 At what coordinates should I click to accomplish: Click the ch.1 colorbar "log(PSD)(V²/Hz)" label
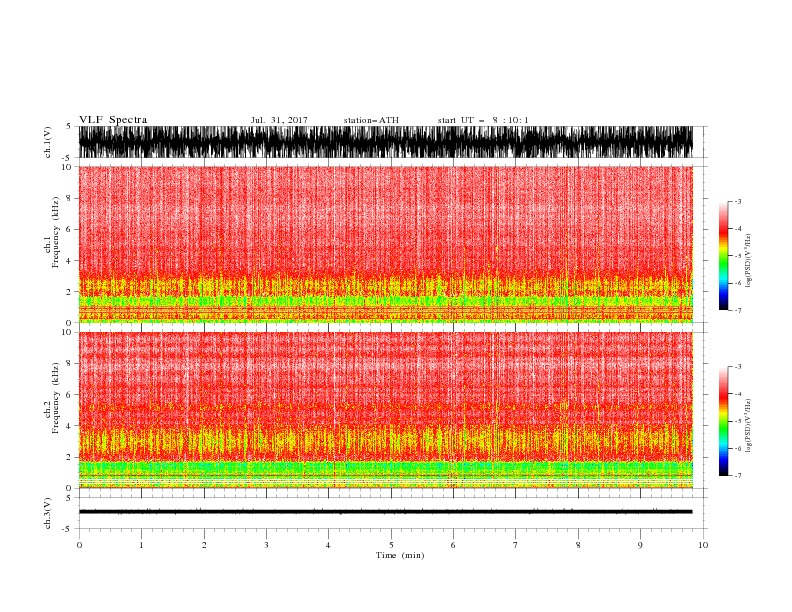pyautogui.click(x=748, y=261)
